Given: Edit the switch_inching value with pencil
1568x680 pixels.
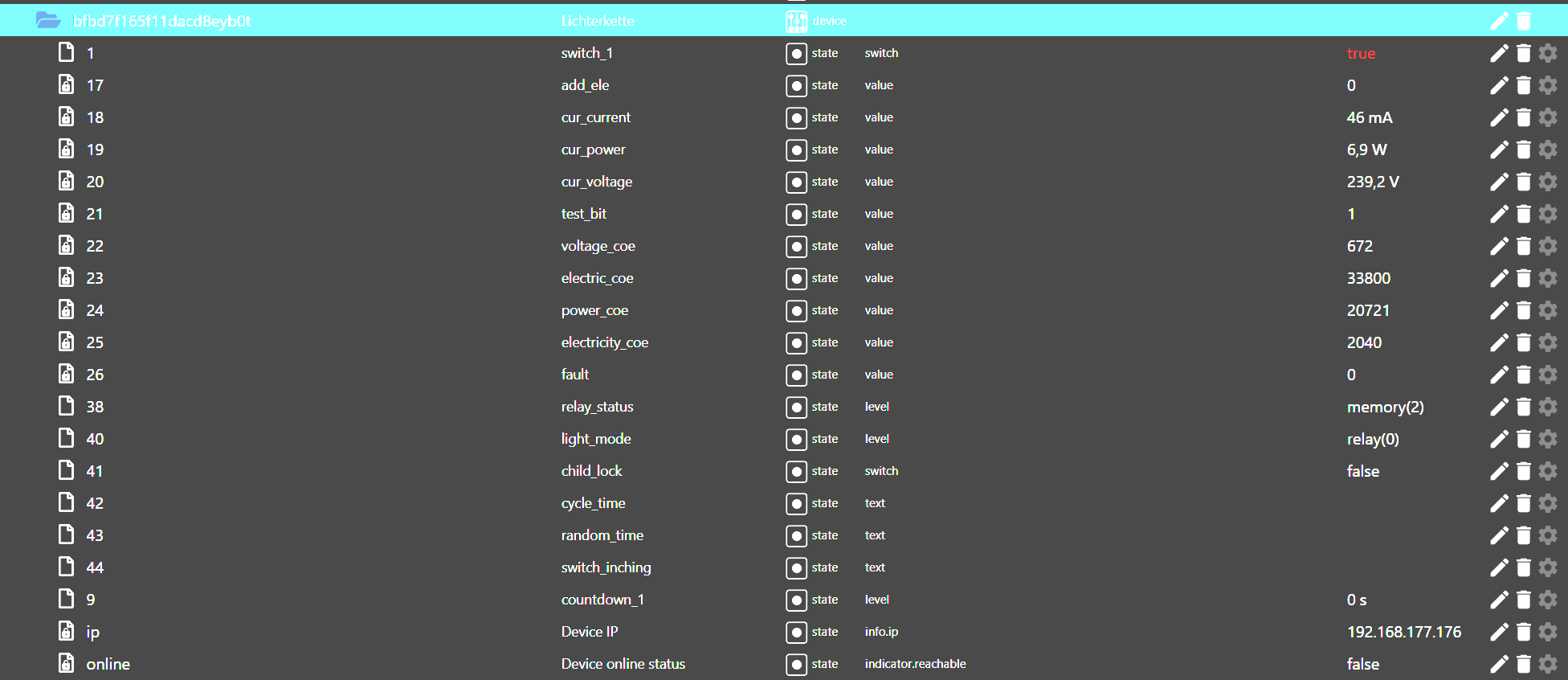Looking at the screenshot, I should [x=1499, y=567].
